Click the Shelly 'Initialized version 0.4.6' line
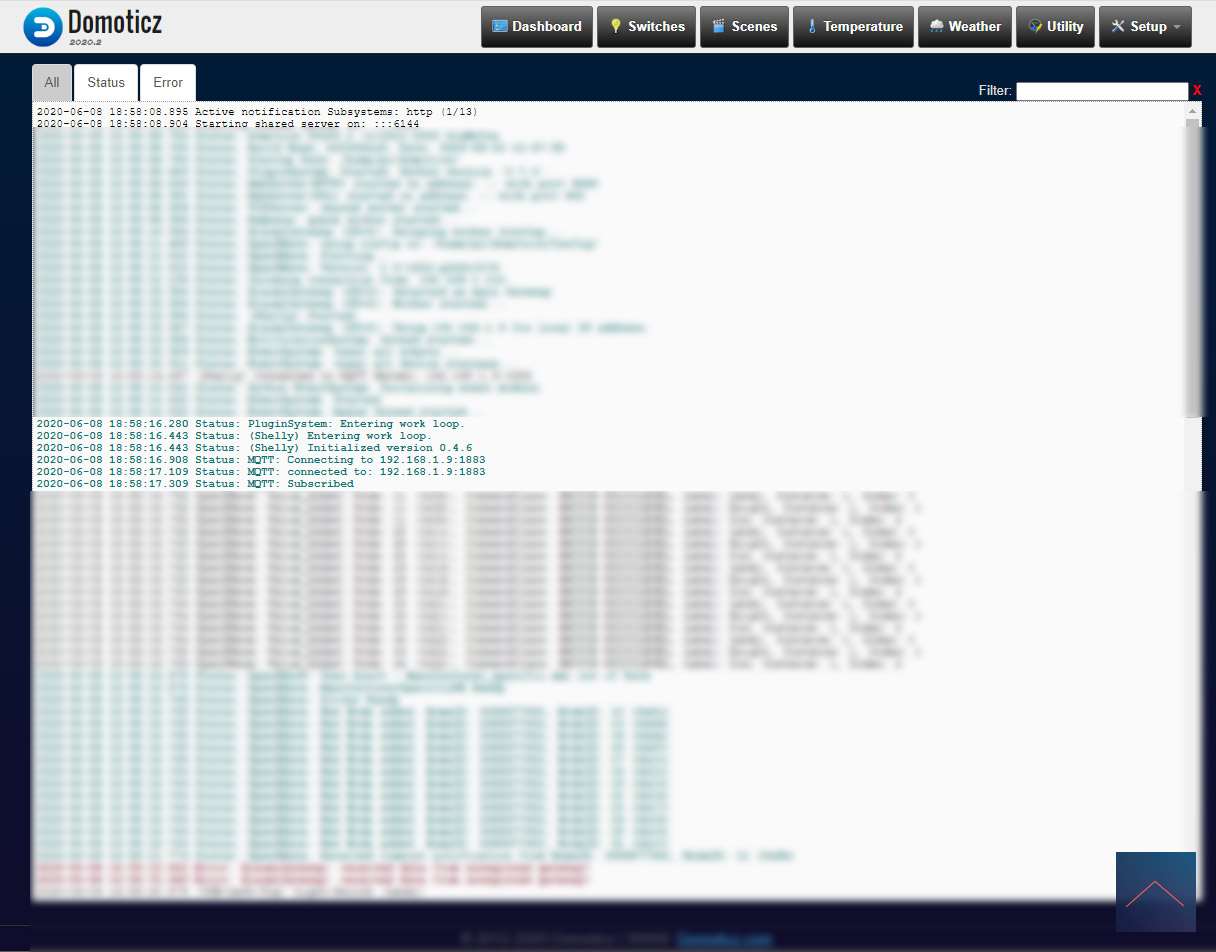1216x952 pixels. tap(254, 448)
